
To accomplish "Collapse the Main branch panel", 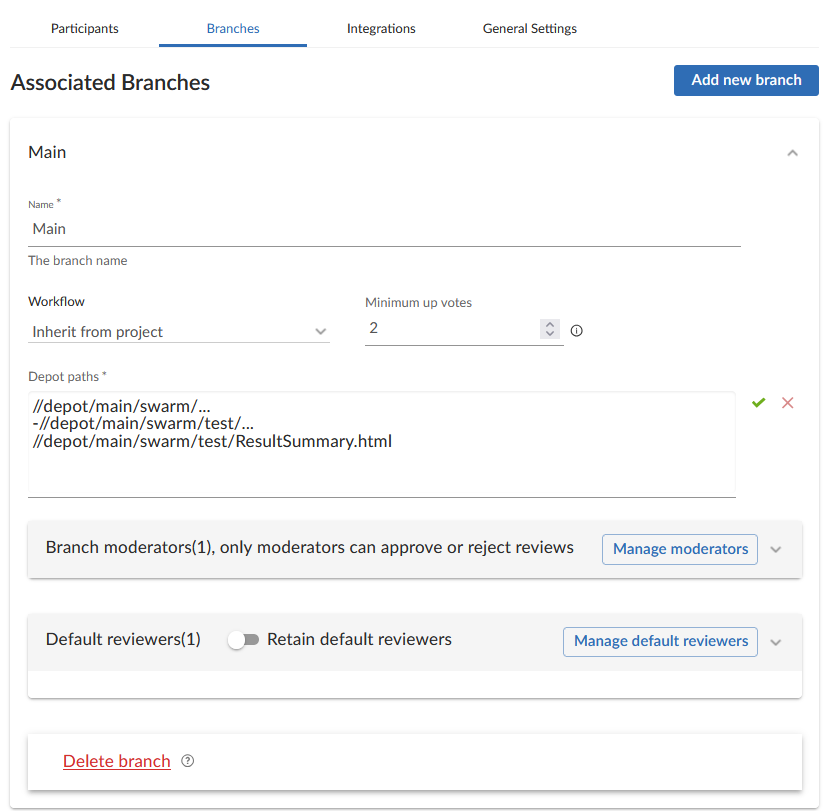I will [792, 153].
